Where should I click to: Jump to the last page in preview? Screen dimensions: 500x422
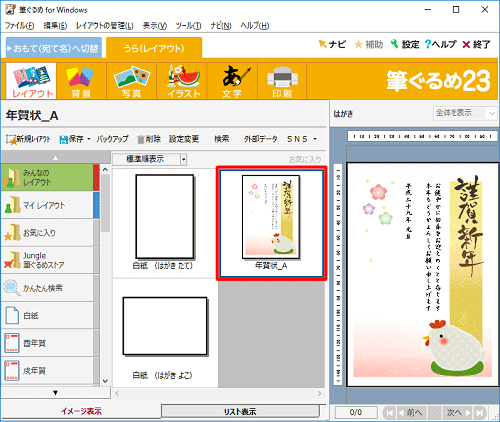(x=479, y=413)
